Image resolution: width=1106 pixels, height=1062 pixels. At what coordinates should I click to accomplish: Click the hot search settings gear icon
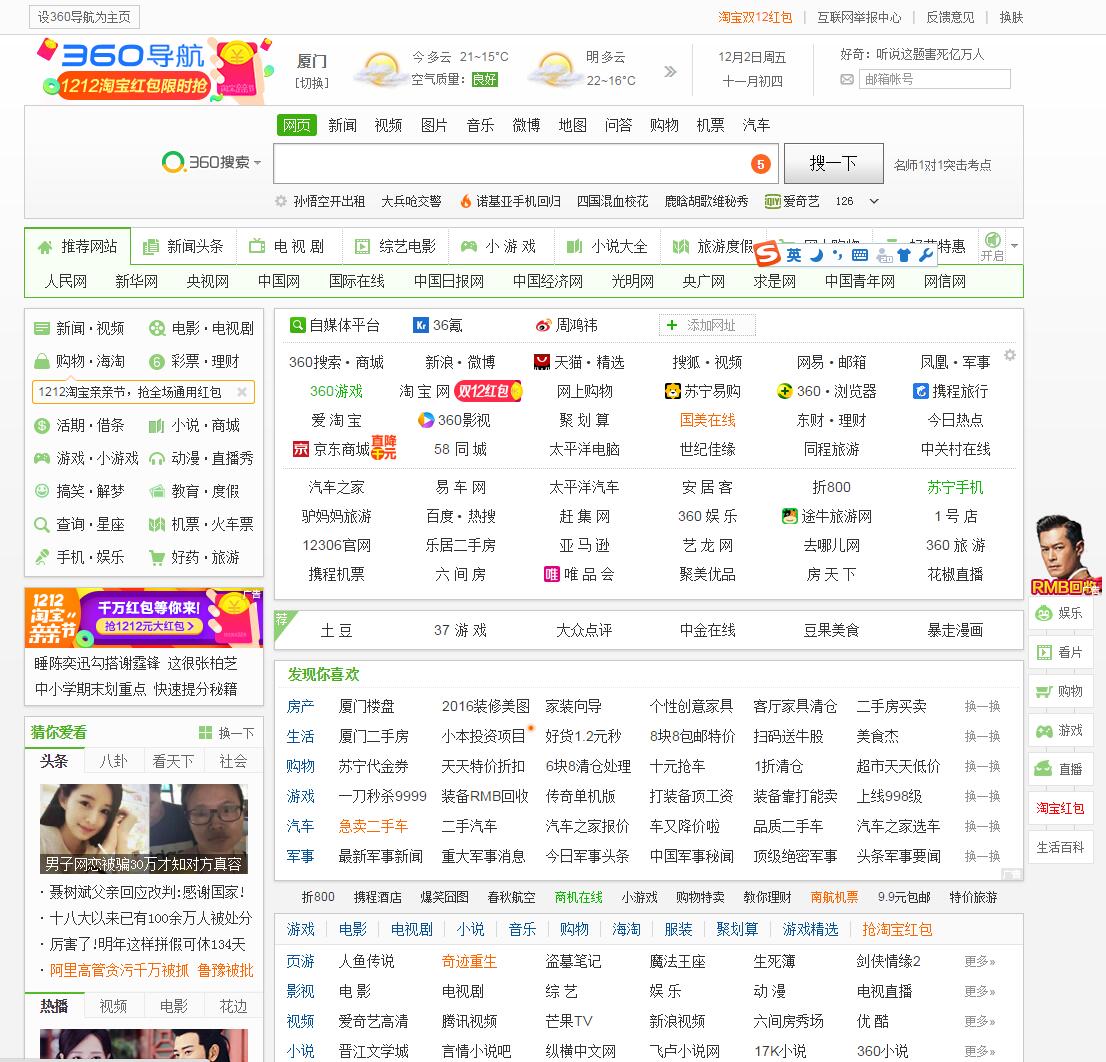coord(281,201)
